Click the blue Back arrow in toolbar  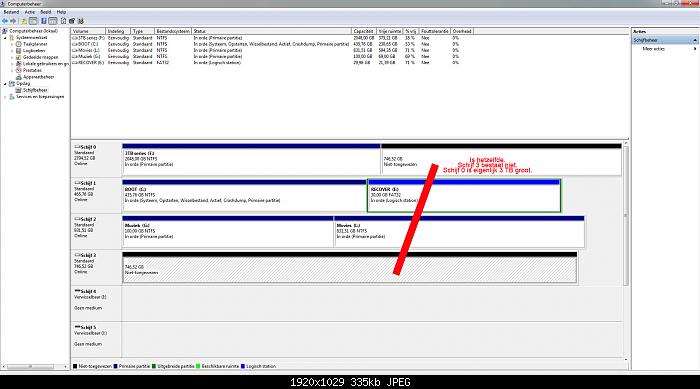pos(5,21)
